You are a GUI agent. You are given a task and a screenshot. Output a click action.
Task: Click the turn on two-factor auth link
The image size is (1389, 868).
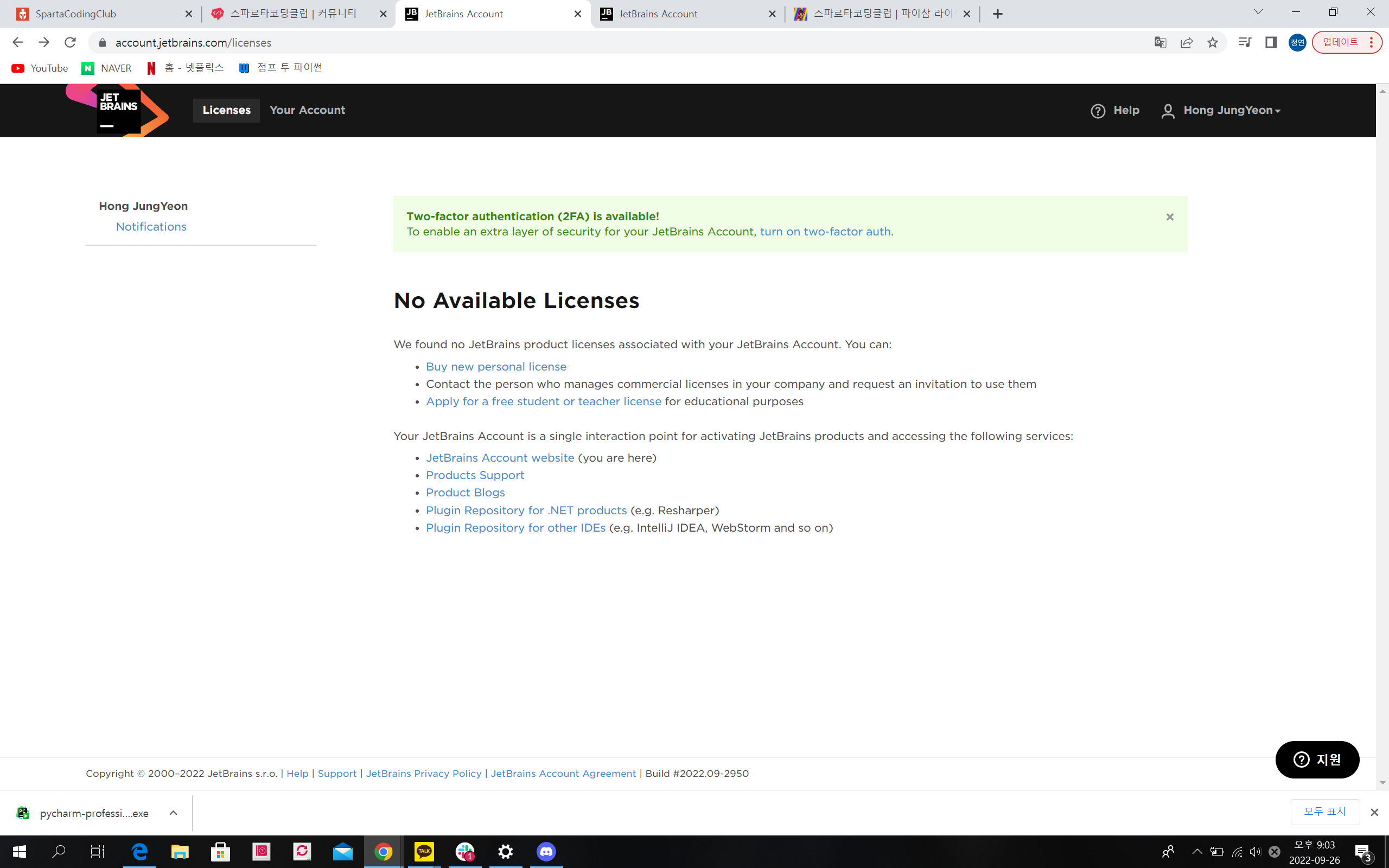[x=825, y=232]
